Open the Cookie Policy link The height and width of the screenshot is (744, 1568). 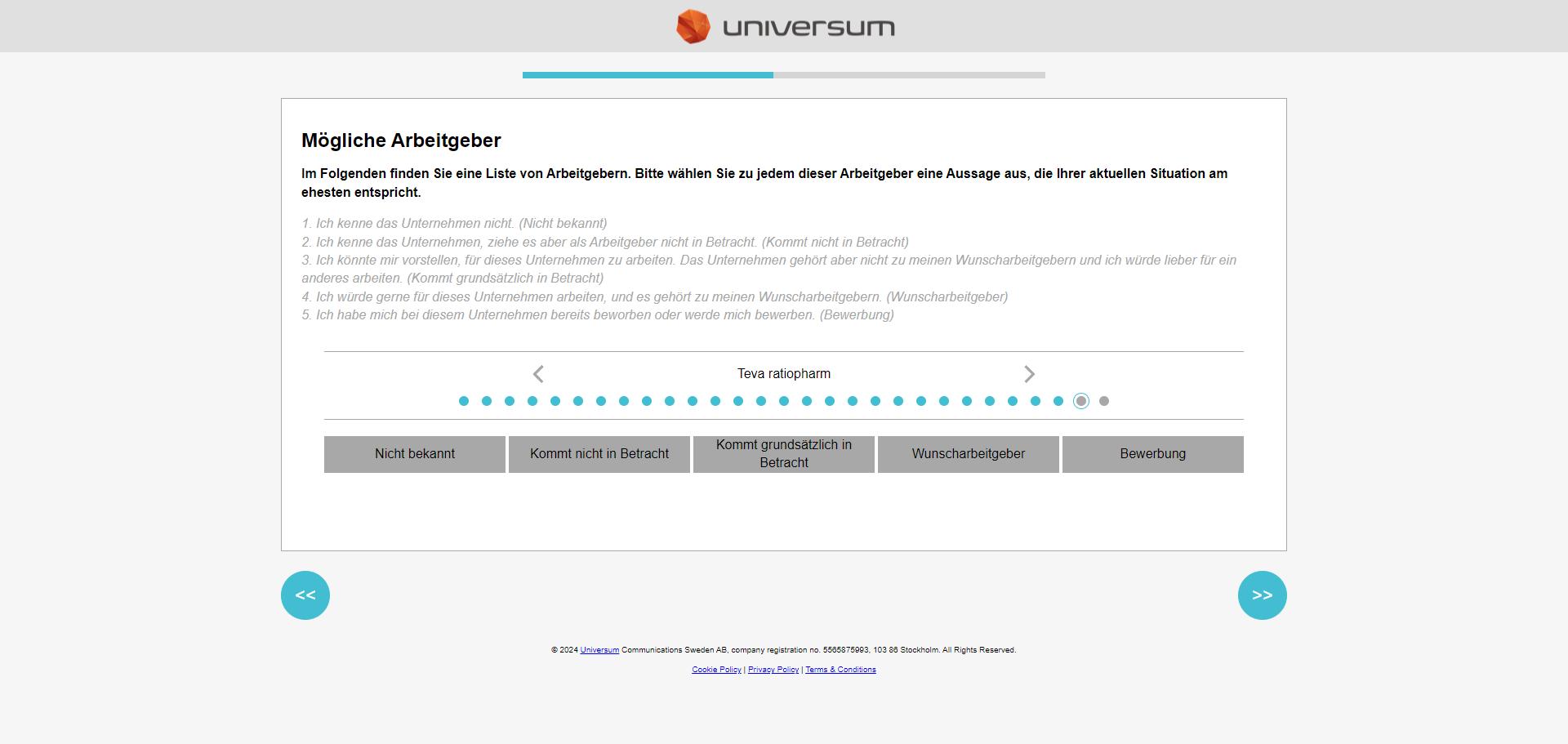tap(716, 670)
